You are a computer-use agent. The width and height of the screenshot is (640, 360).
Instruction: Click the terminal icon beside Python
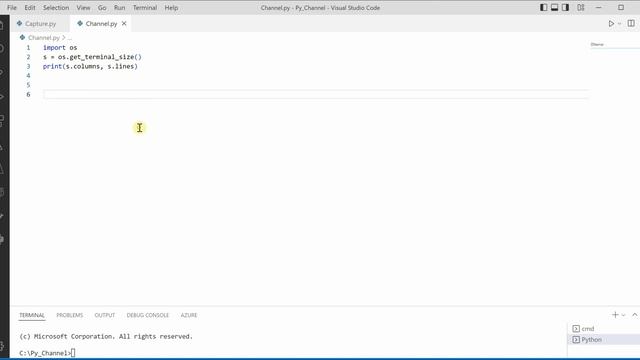pos(576,340)
